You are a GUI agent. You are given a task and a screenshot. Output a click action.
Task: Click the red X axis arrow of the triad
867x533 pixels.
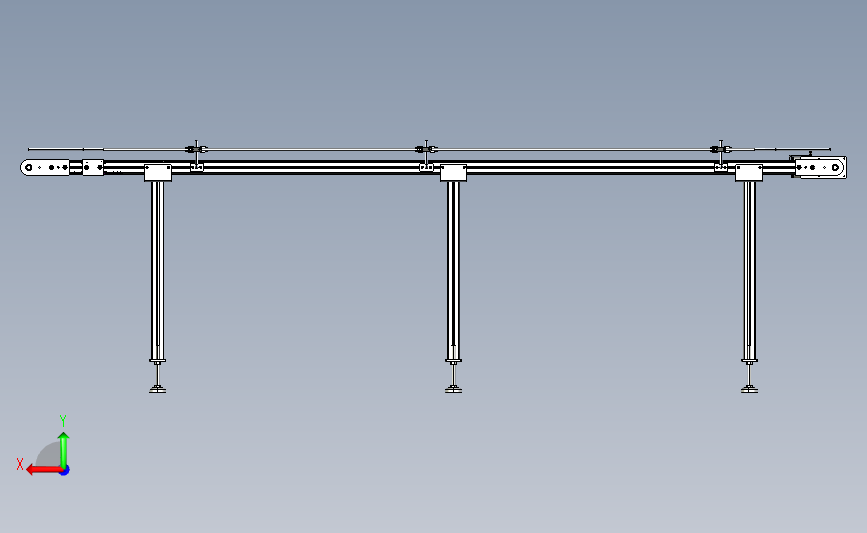pyautogui.click(x=44, y=470)
